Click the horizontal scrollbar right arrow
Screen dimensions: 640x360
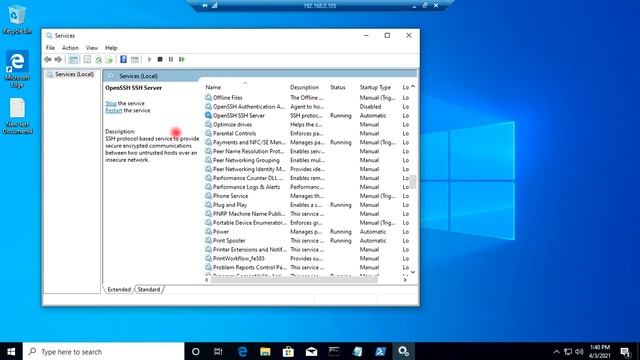[x=405, y=280]
